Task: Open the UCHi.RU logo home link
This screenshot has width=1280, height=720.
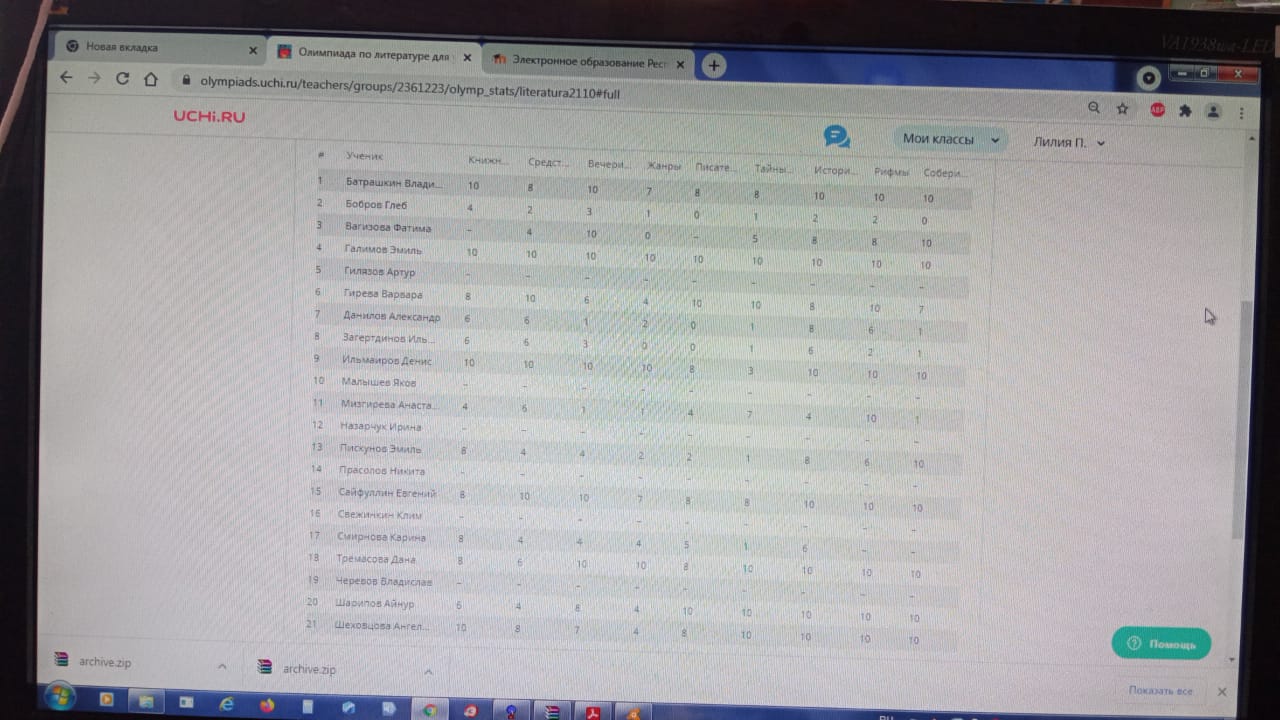Action: 209,116
